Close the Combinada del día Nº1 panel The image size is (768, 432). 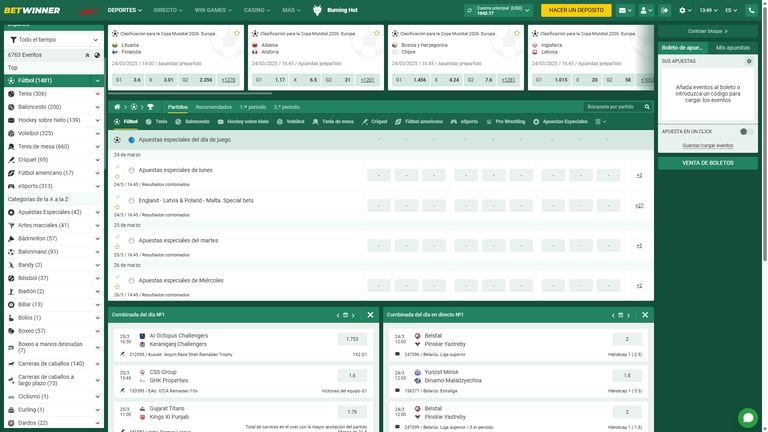370,315
